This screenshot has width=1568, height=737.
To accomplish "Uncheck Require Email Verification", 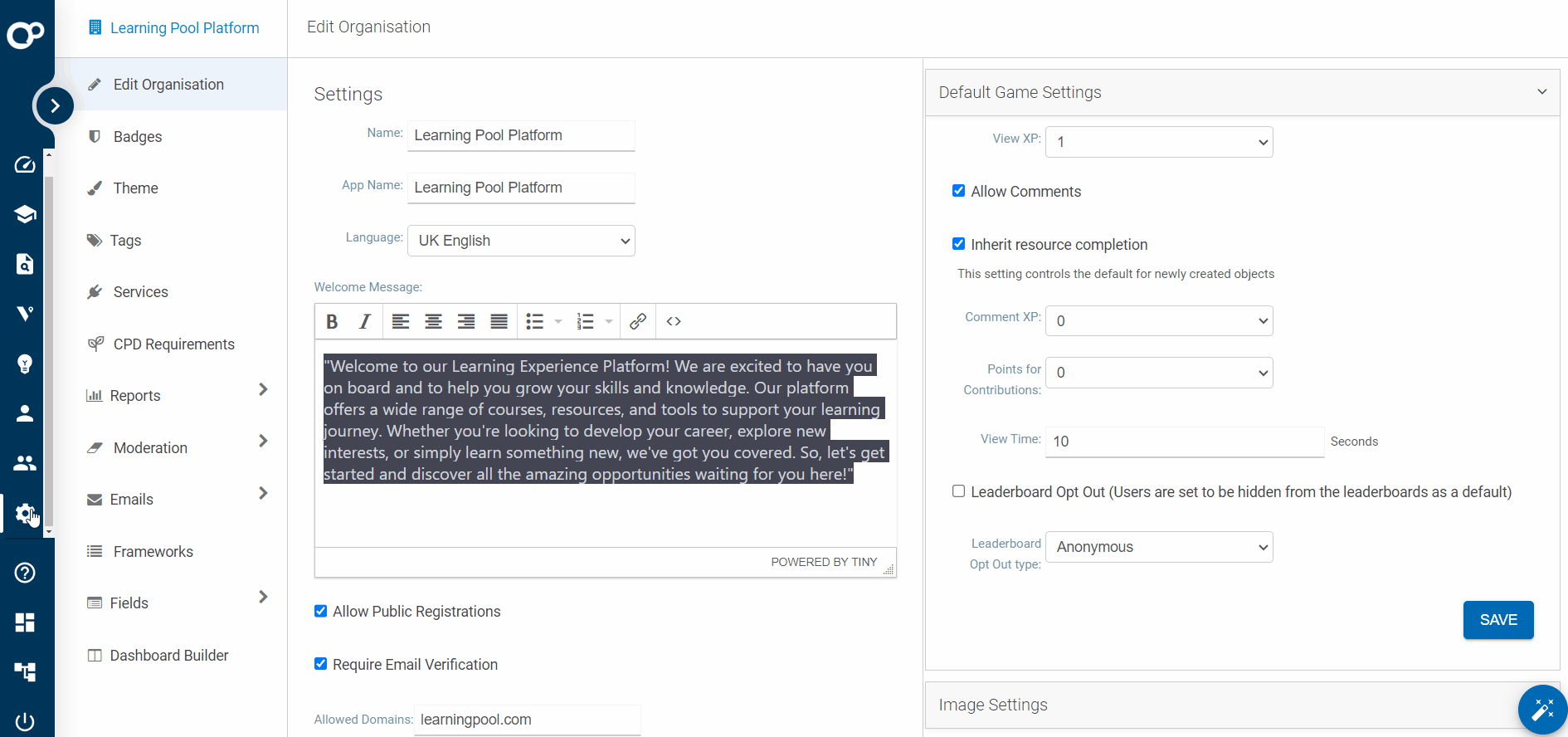I will pyautogui.click(x=321, y=664).
